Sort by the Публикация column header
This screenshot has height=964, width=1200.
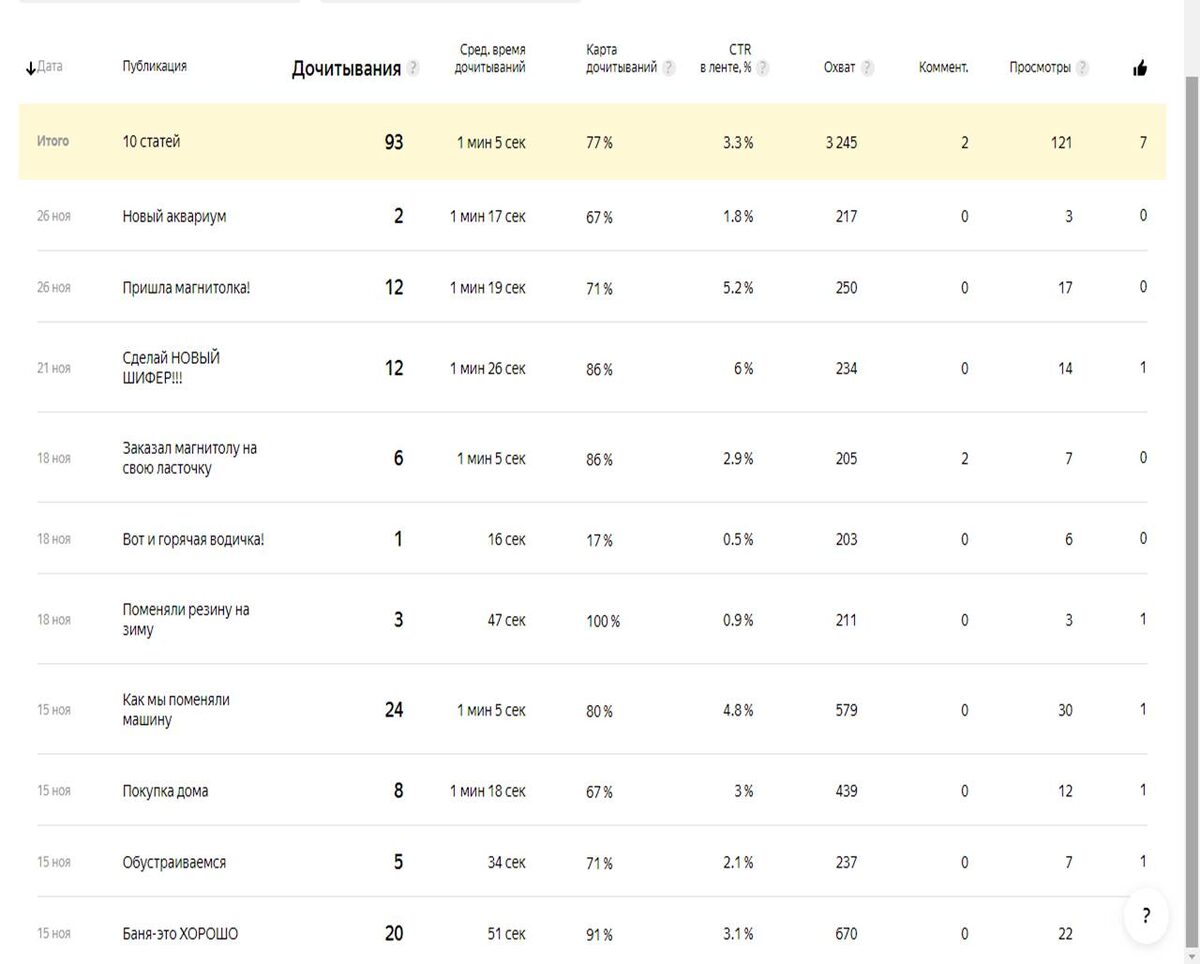154,66
